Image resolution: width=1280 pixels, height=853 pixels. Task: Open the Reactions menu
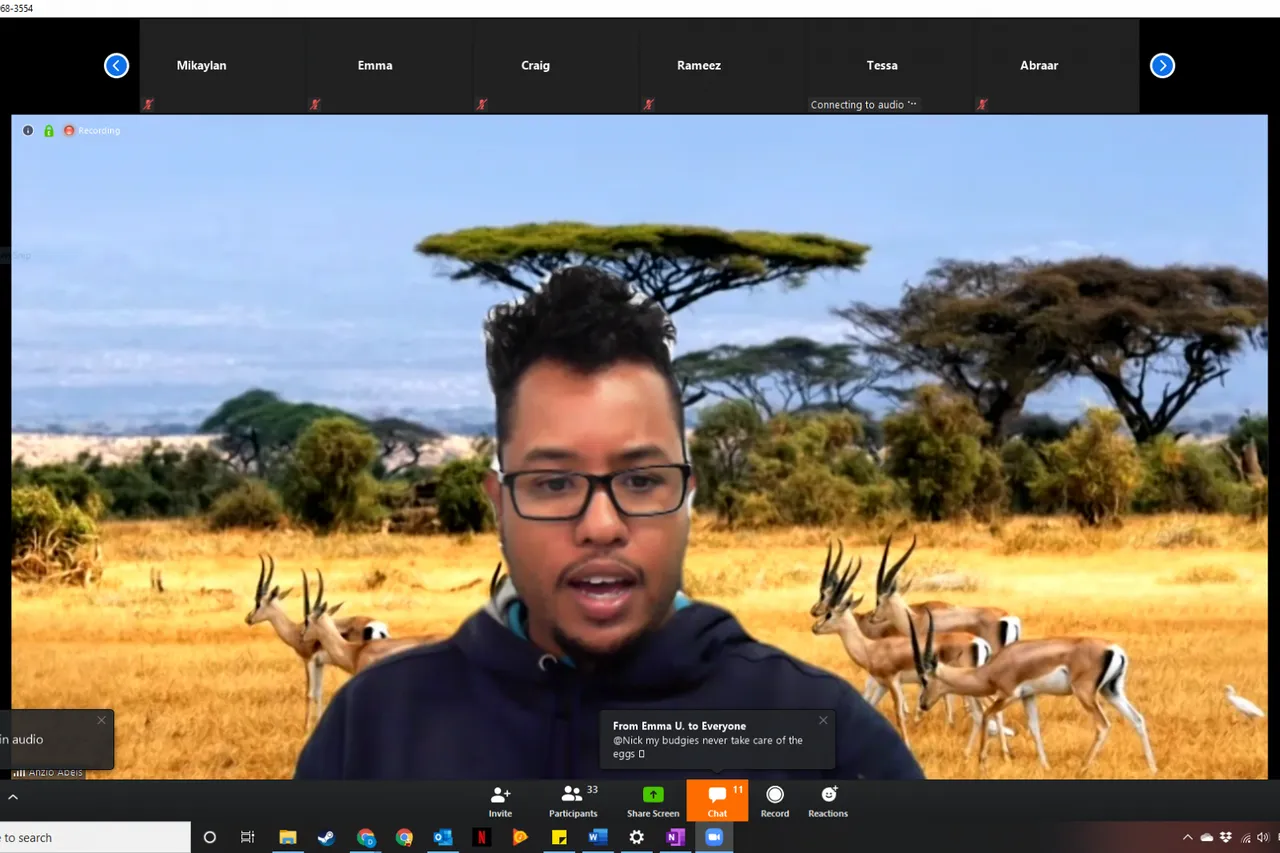[828, 800]
